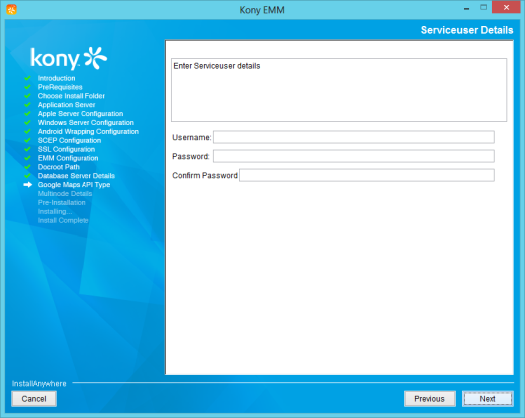Click the 'Enter Serviceuser details' text
This screenshot has width=525, height=418.
coord(217,66)
